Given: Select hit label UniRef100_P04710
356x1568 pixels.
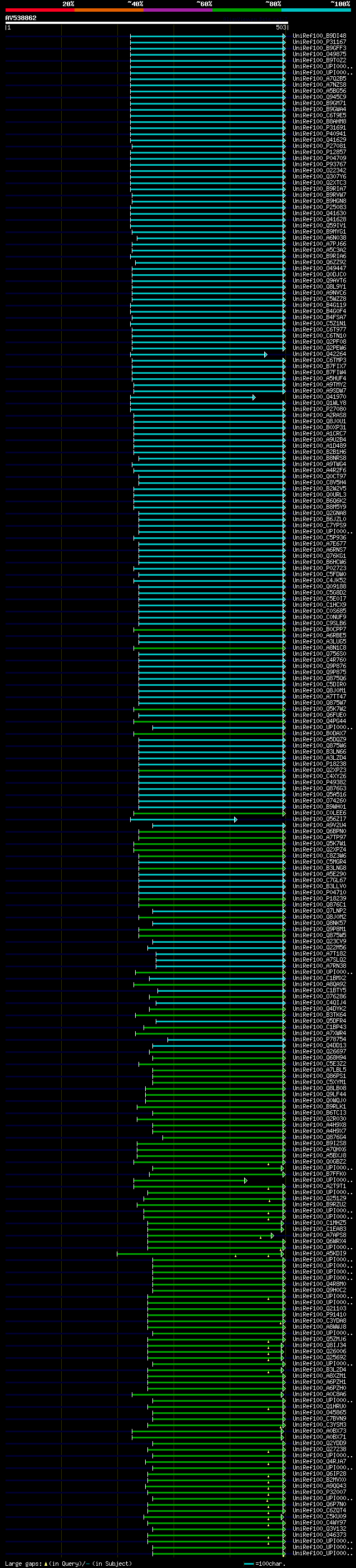Looking at the screenshot, I should [x=319, y=892].
